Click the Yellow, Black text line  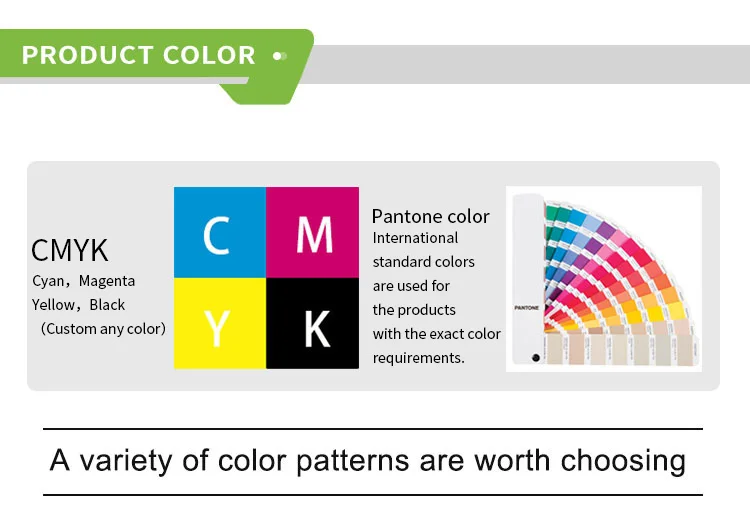point(78,305)
